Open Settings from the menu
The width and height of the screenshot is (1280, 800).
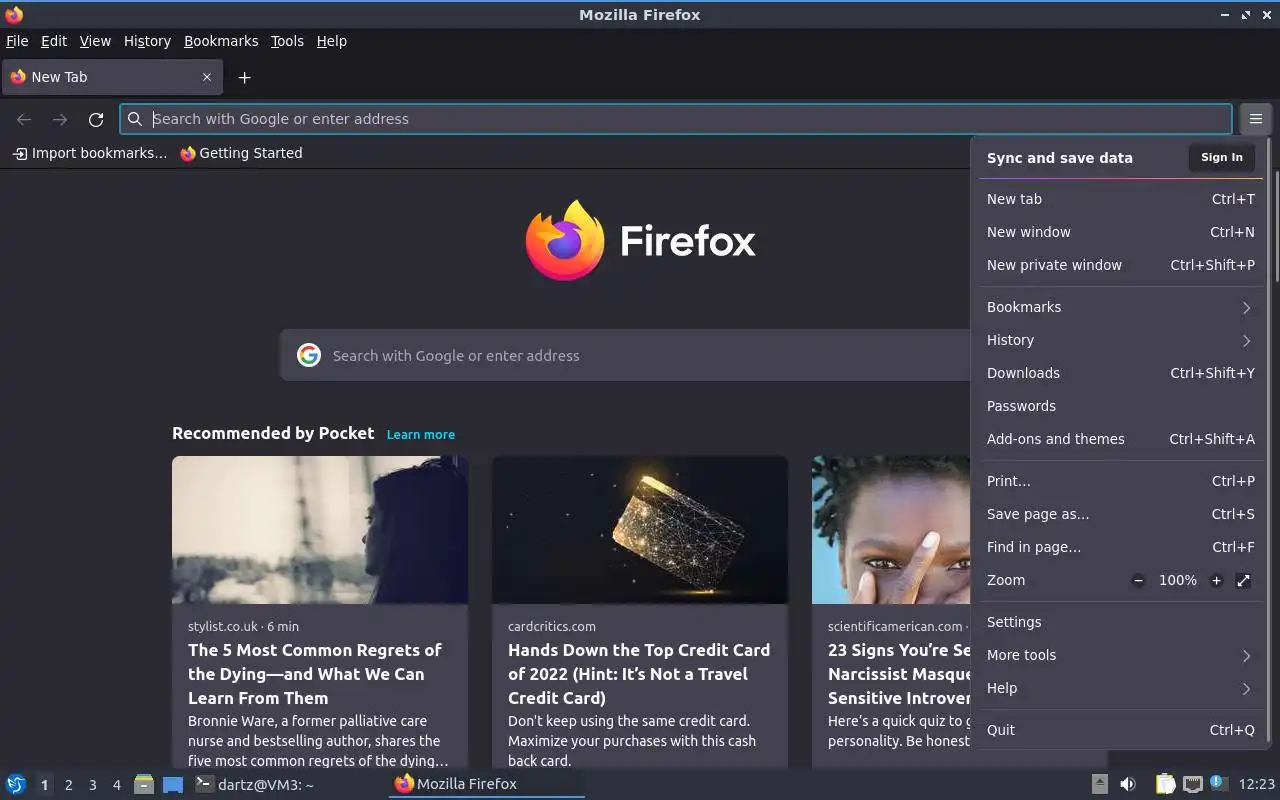coord(1119,622)
